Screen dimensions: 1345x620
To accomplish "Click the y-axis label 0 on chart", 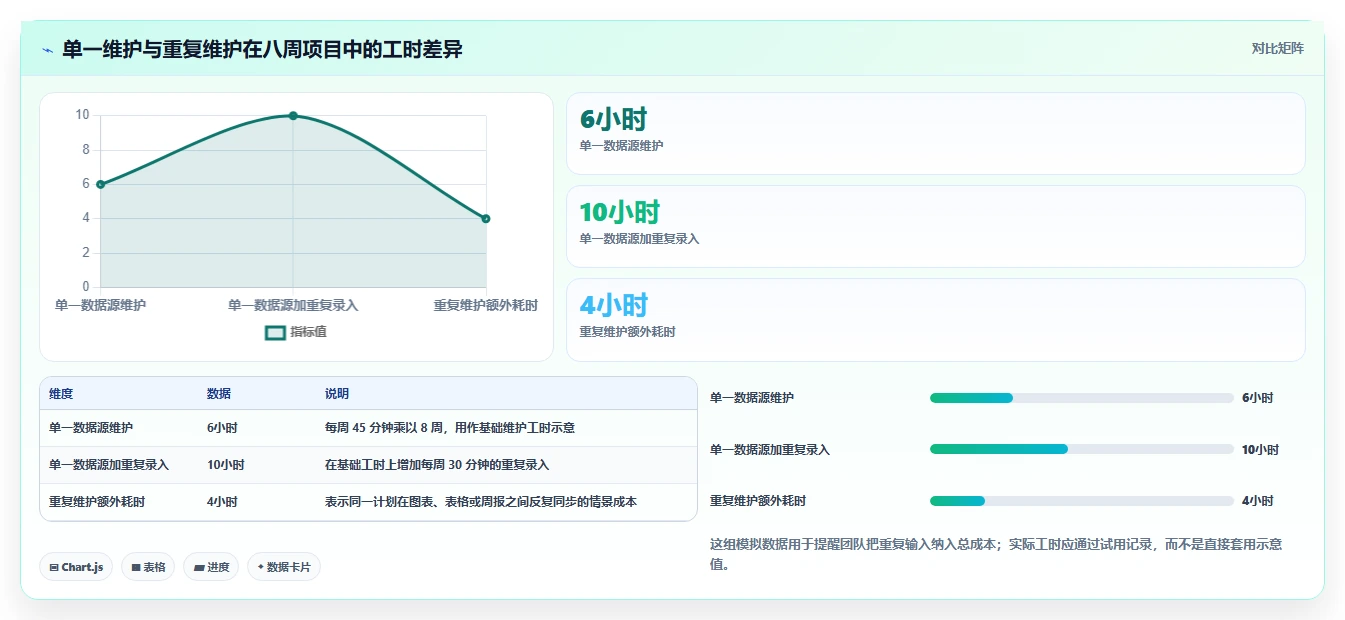I will pyautogui.click(x=85, y=287).
